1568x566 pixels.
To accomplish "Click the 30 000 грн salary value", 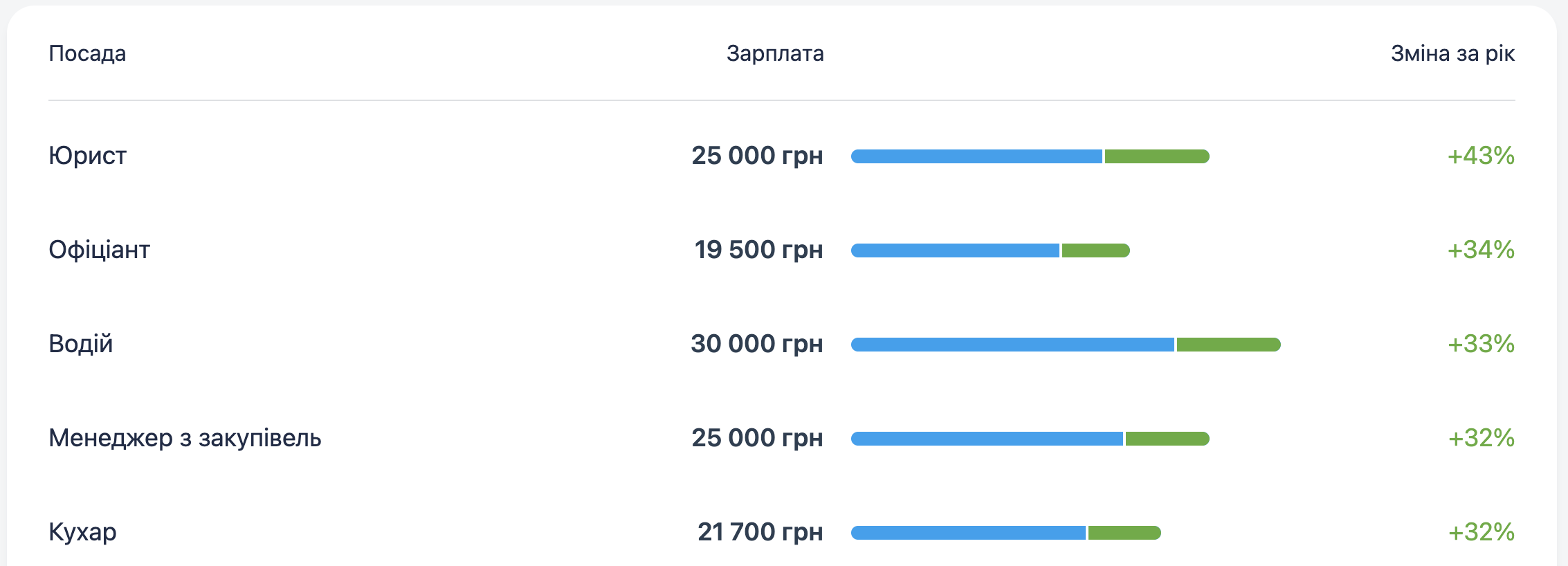I will point(757,344).
